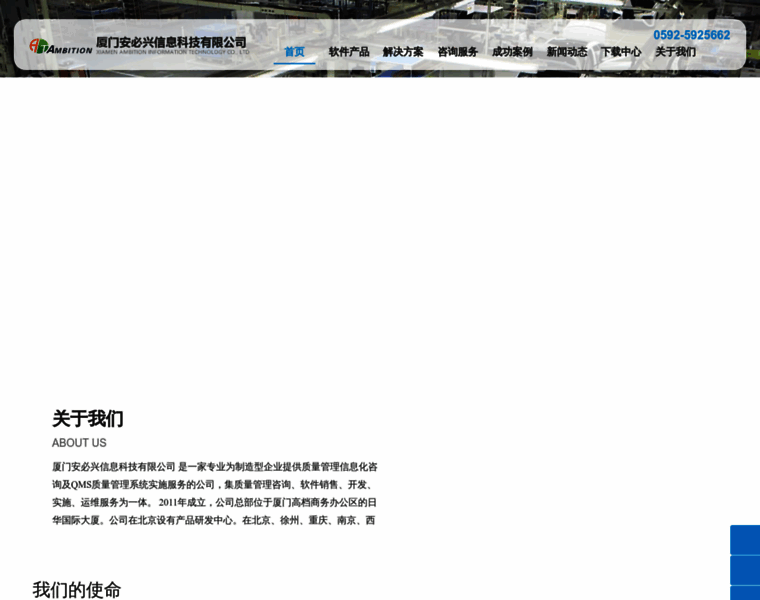760x600 pixels.
Task: Go to the 解决方案 page
Action: [x=403, y=52]
